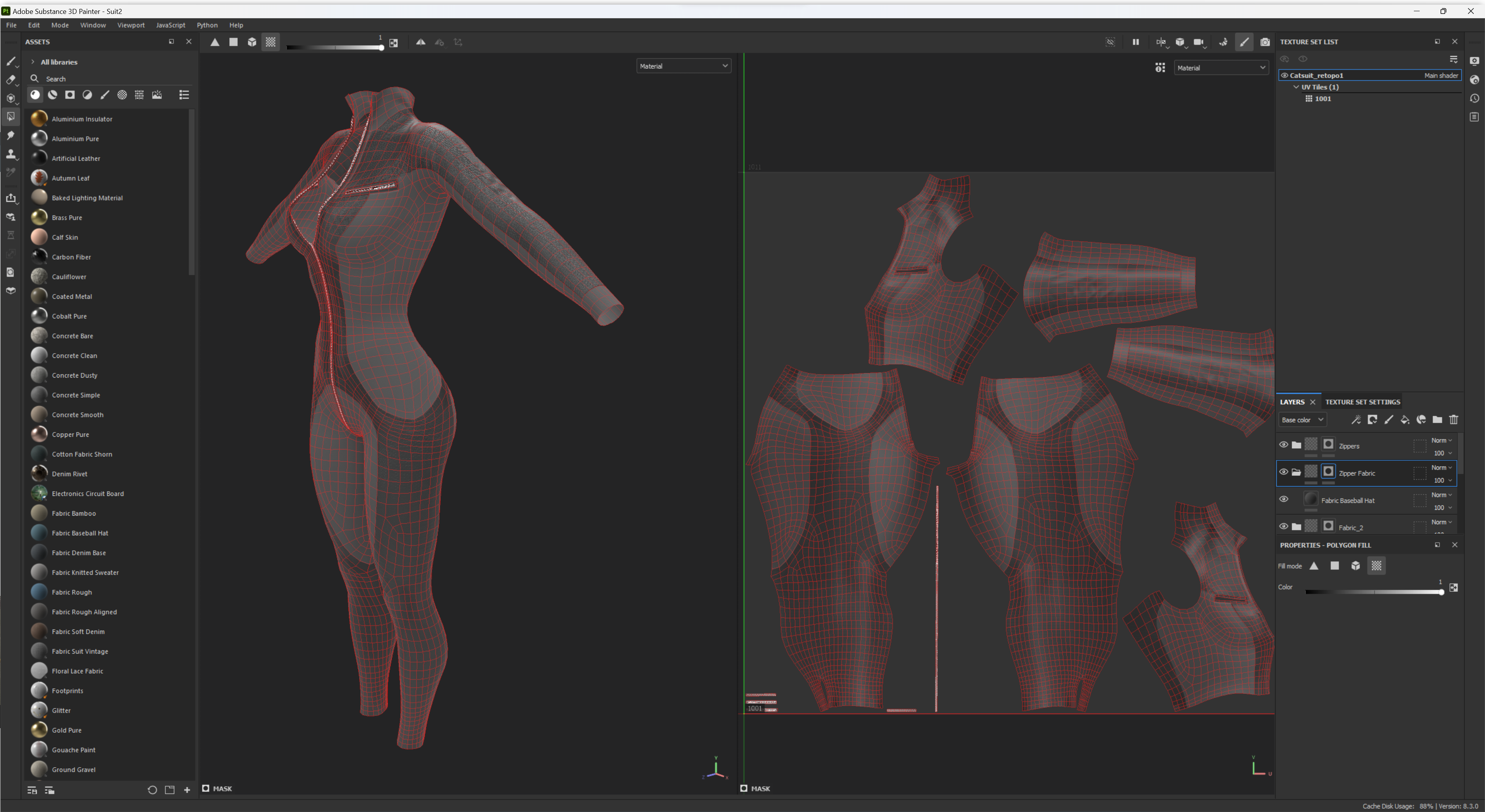Select the Clone tool stamp icon

[x=11, y=154]
